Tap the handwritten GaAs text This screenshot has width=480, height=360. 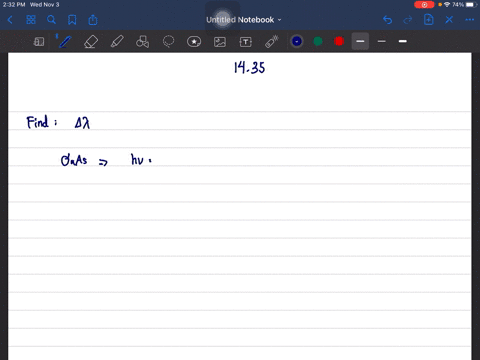(74, 160)
